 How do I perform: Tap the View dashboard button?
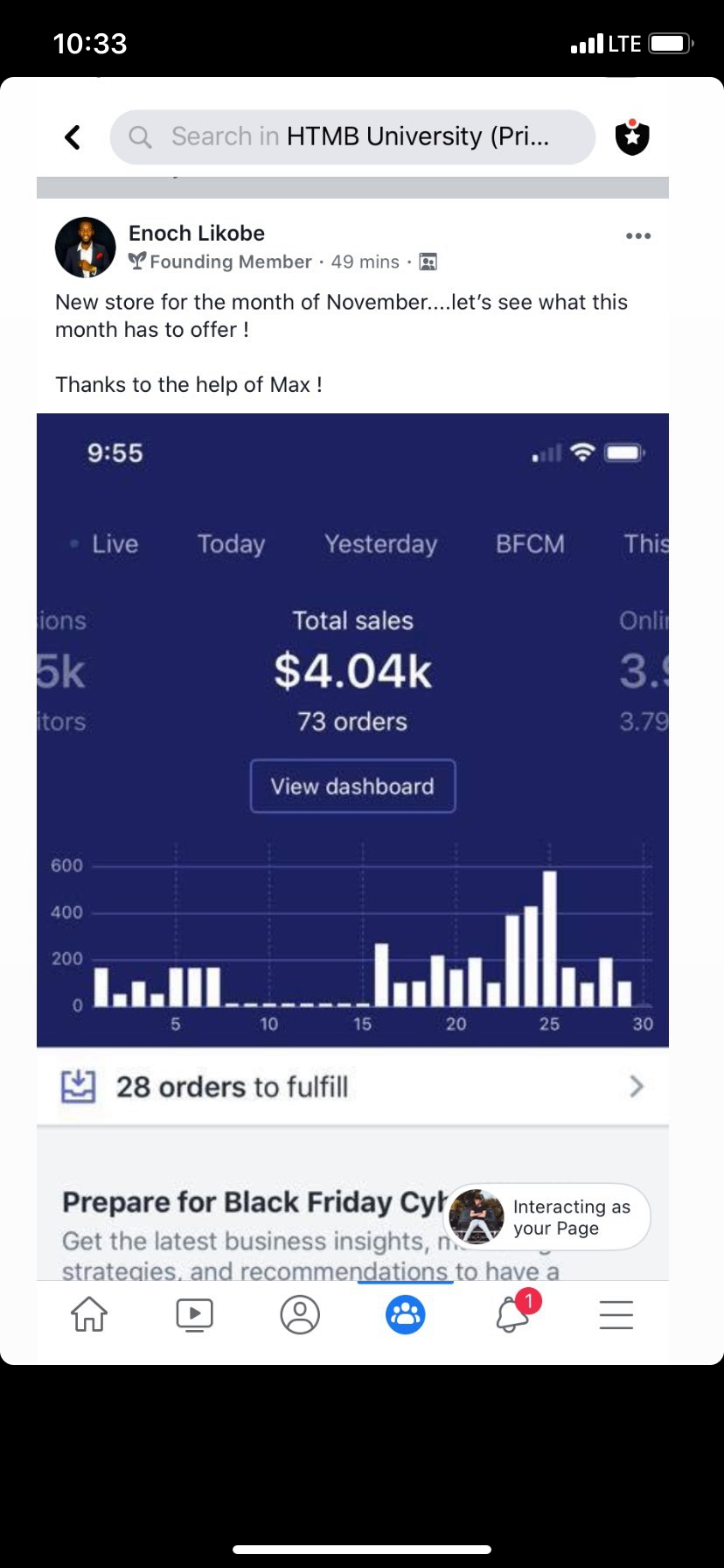point(352,786)
